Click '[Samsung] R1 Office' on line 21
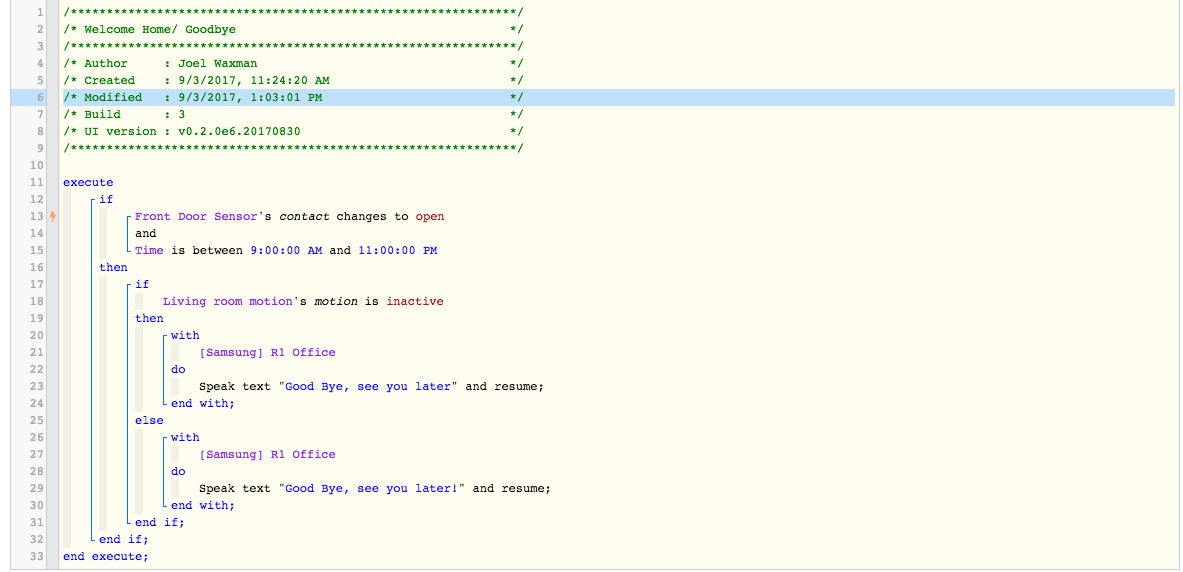Viewport: 1183px width, 572px height. [x=268, y=352]
